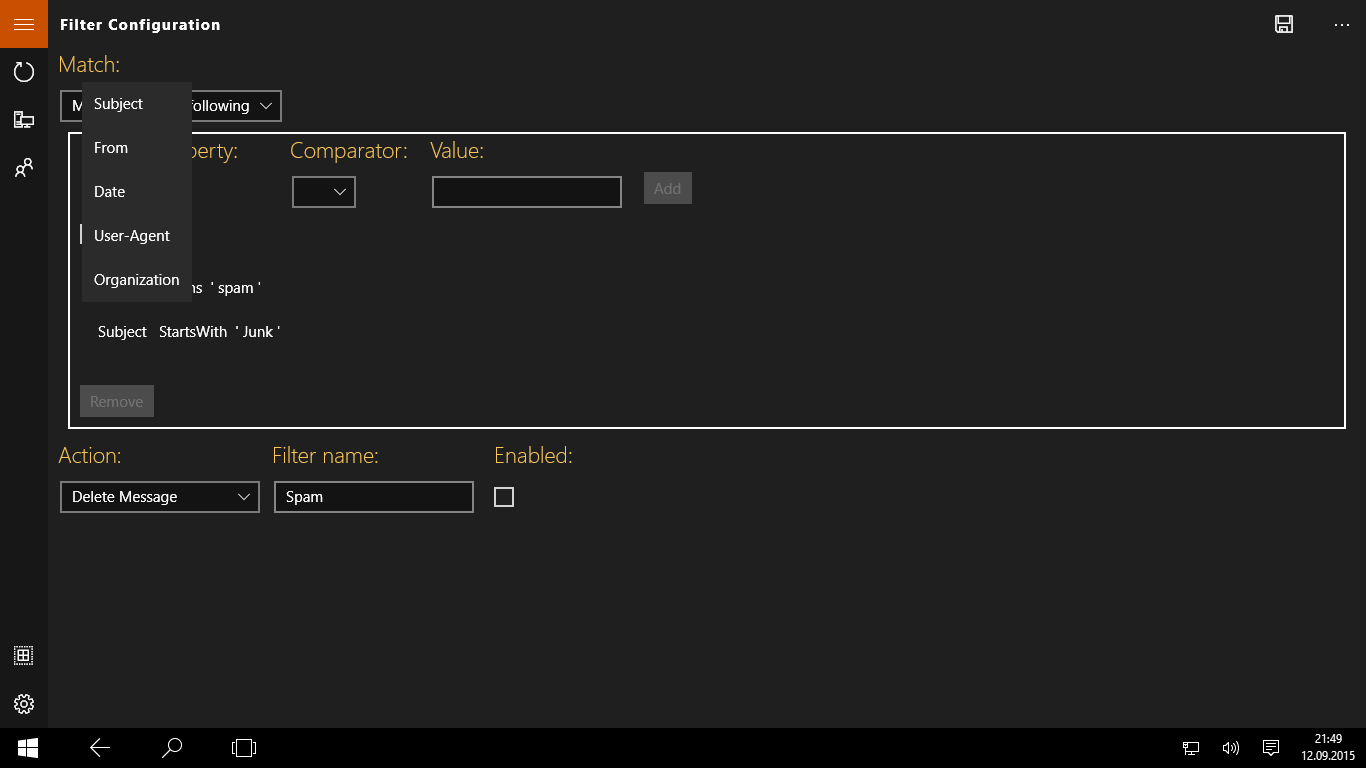Screen dimensions: 1366x768
Task: Click the Remove button below the rules
Action: click(x=116, y=400)
